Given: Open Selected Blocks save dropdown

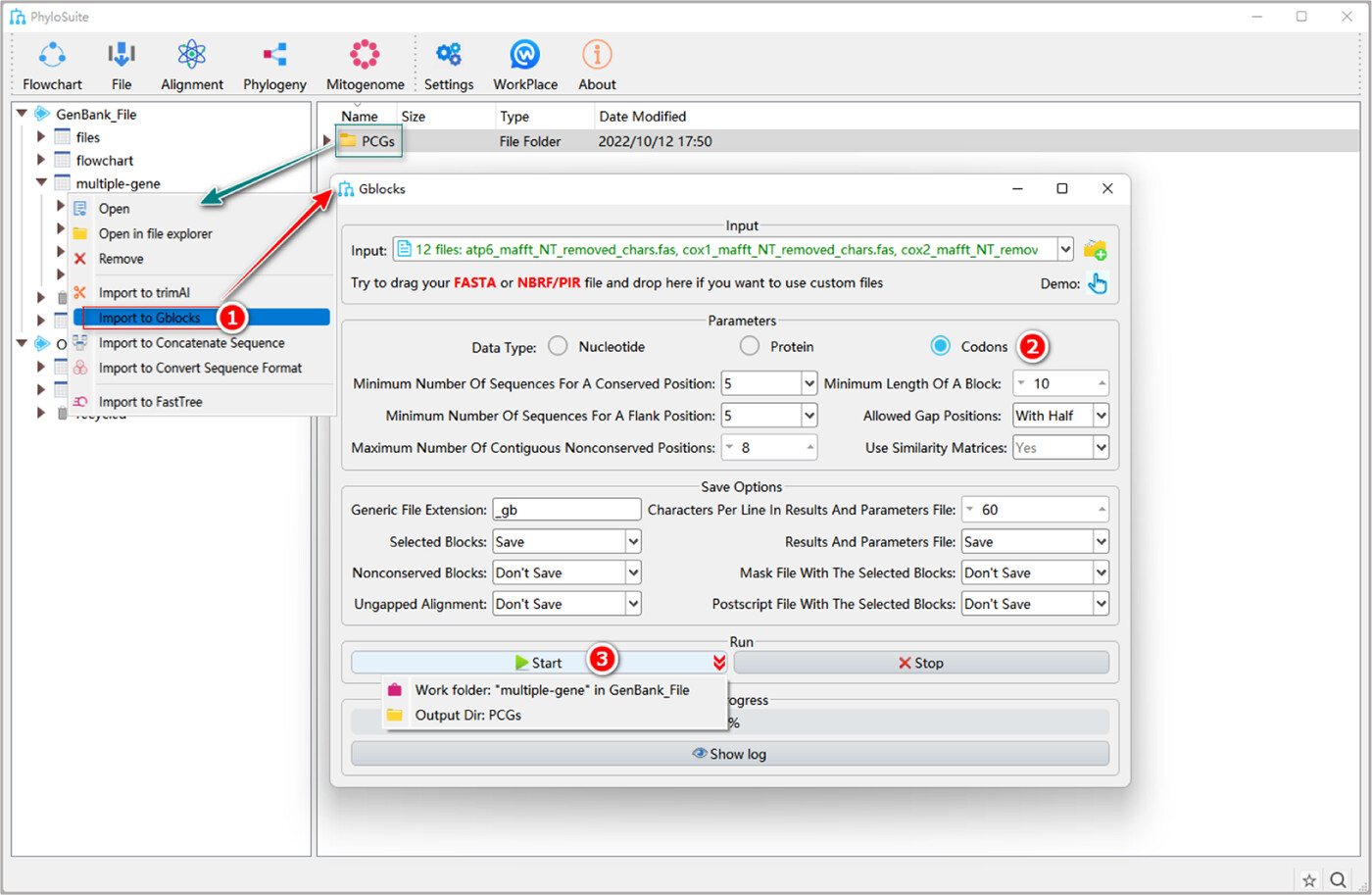Looking at the screenshot, I should tap(633, 541).
